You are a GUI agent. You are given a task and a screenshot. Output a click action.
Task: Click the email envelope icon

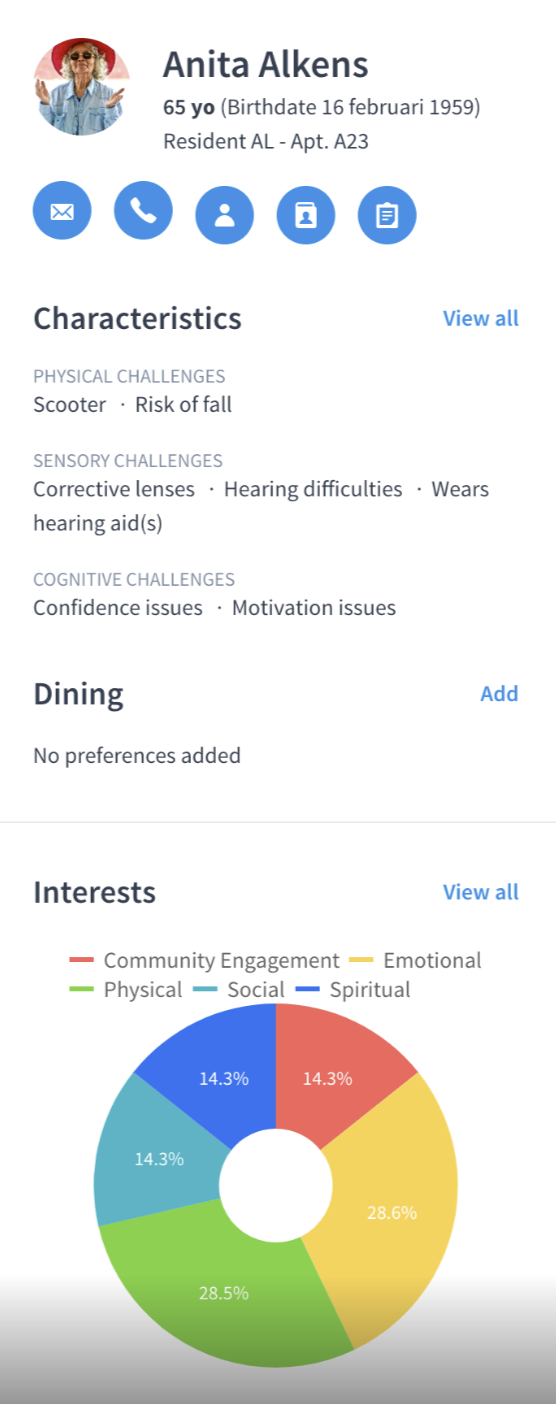click(x=62, y=212)
